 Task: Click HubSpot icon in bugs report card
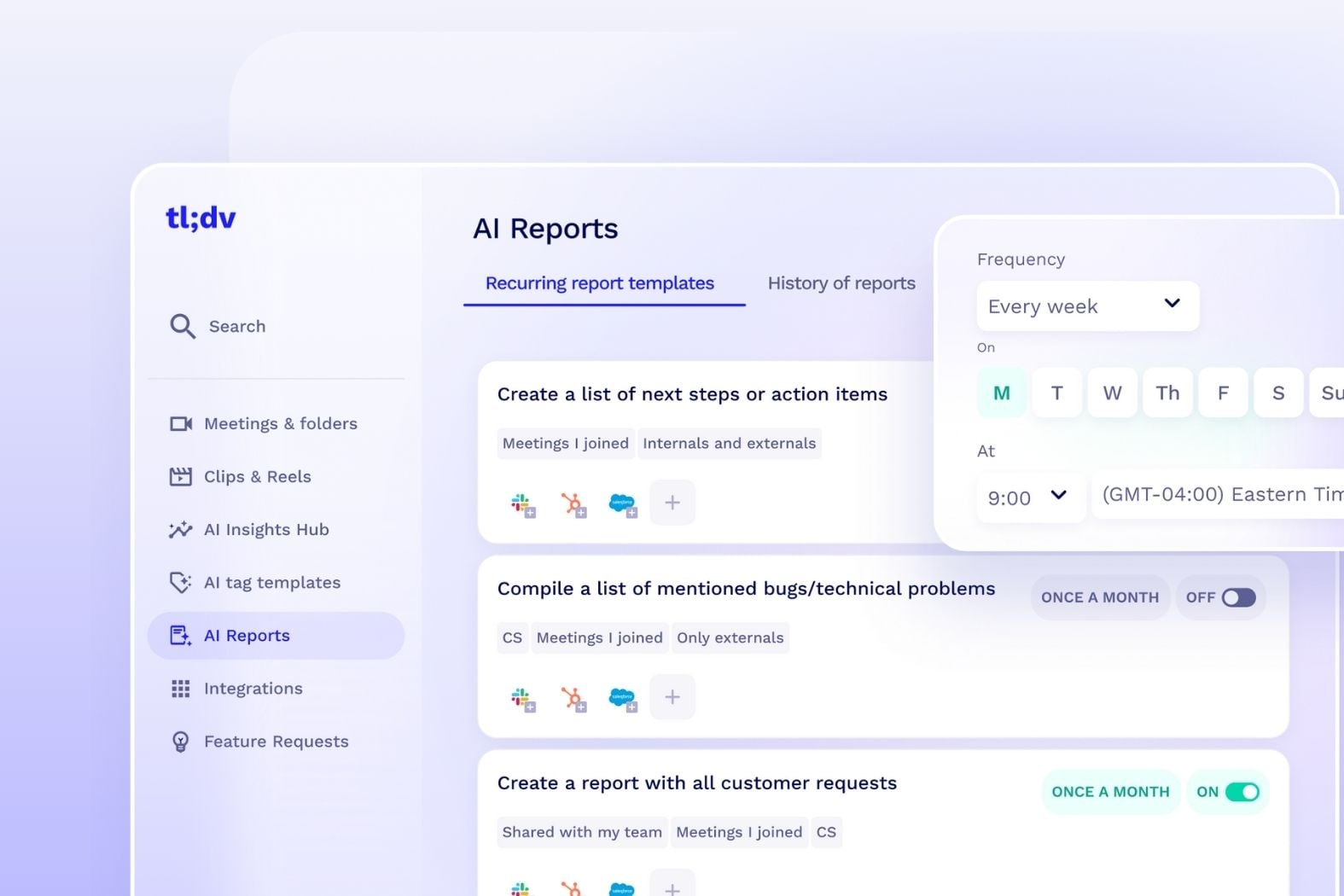(x=573, y=699)
